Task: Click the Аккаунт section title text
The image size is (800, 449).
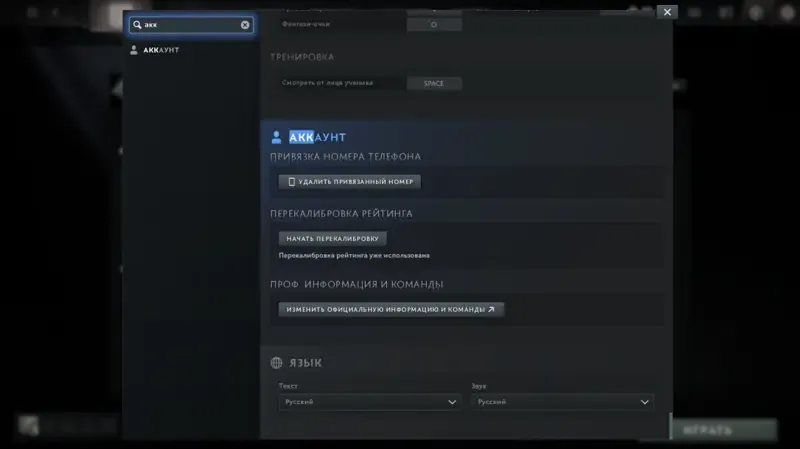Action: point(317,137)
